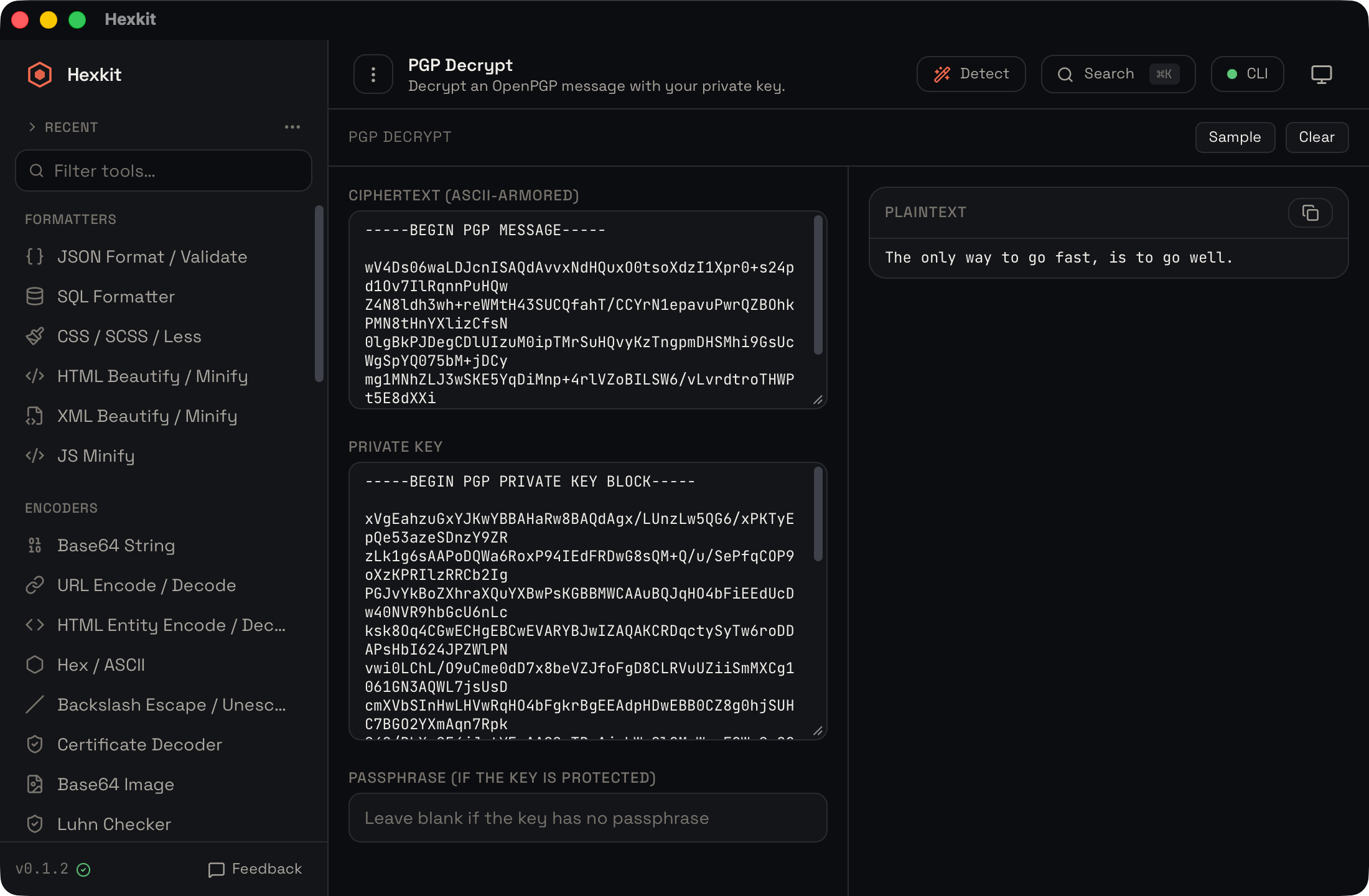Screen dimensions: 1369x896
Task: Click the Filter tools magnifier icon
Action: (37, 170)
